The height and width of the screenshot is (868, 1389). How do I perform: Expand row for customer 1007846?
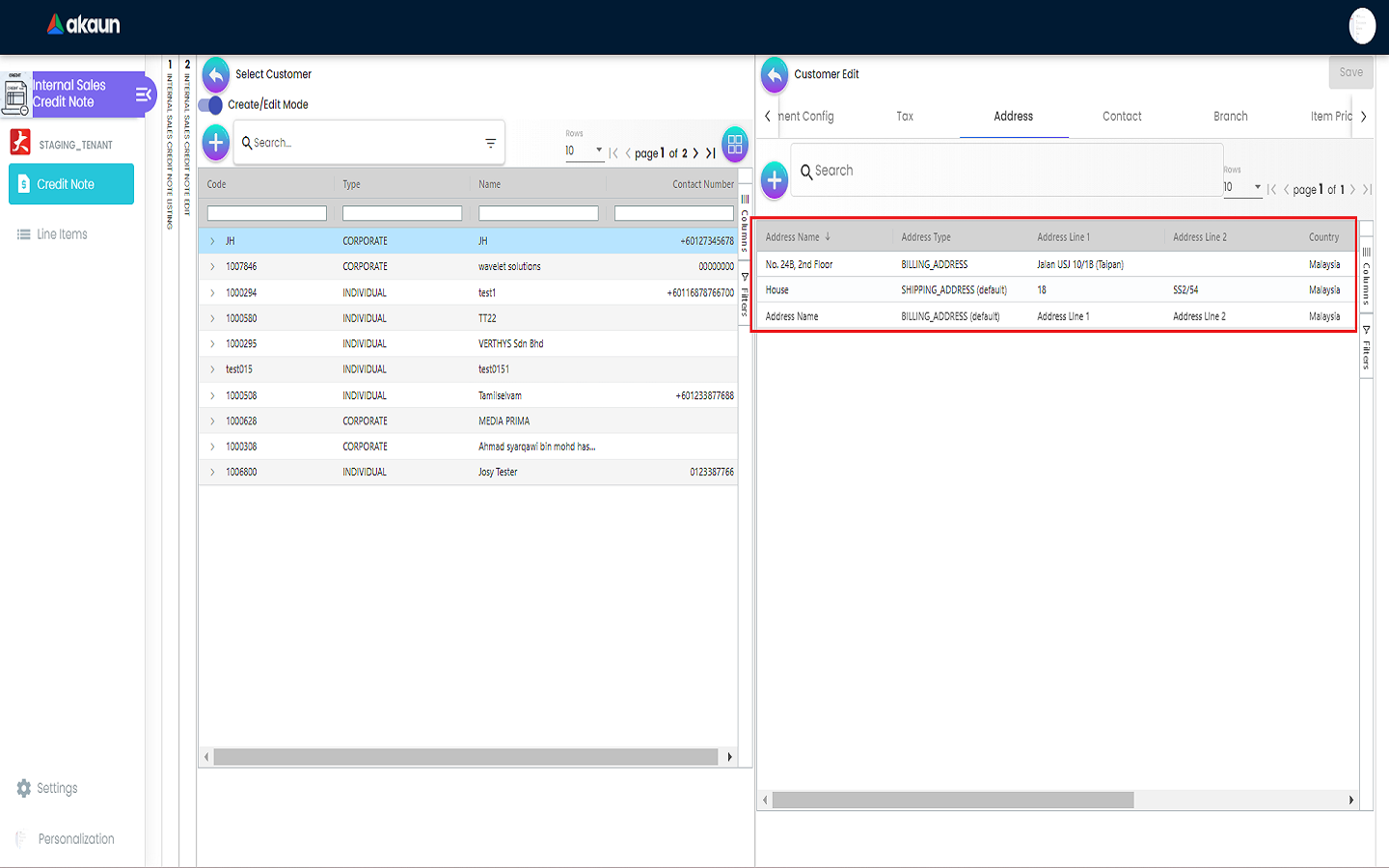(x=213, y=266)
